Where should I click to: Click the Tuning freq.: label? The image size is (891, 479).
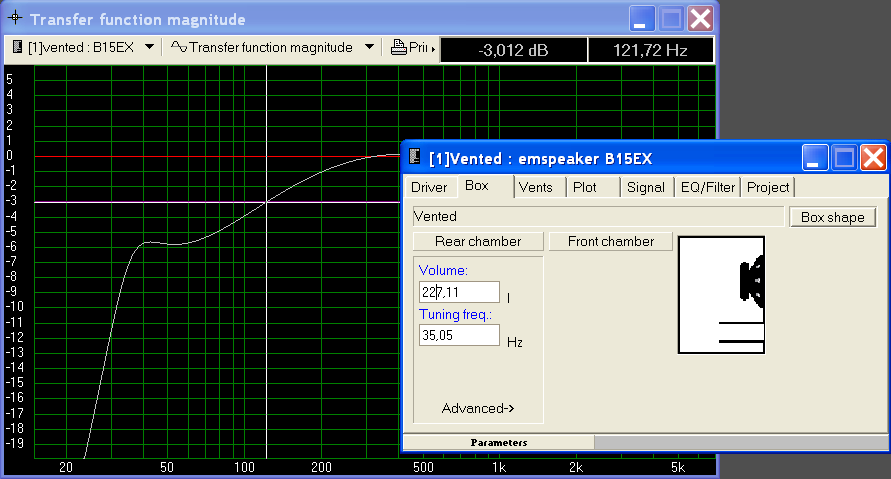tap(456, 314)
